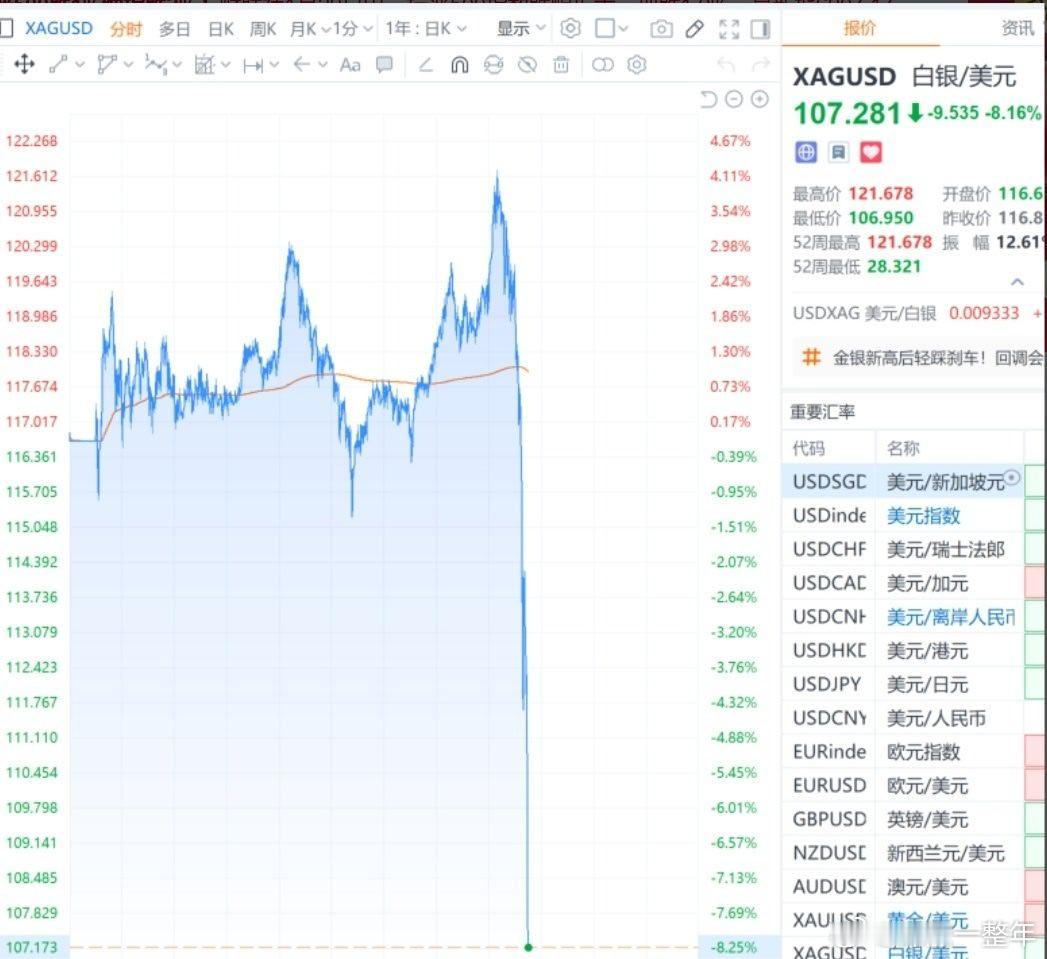Open the chart settings gear icon
Image resolution: width=1047 pixels, height=959 pixels.
(x=570, y=29)
